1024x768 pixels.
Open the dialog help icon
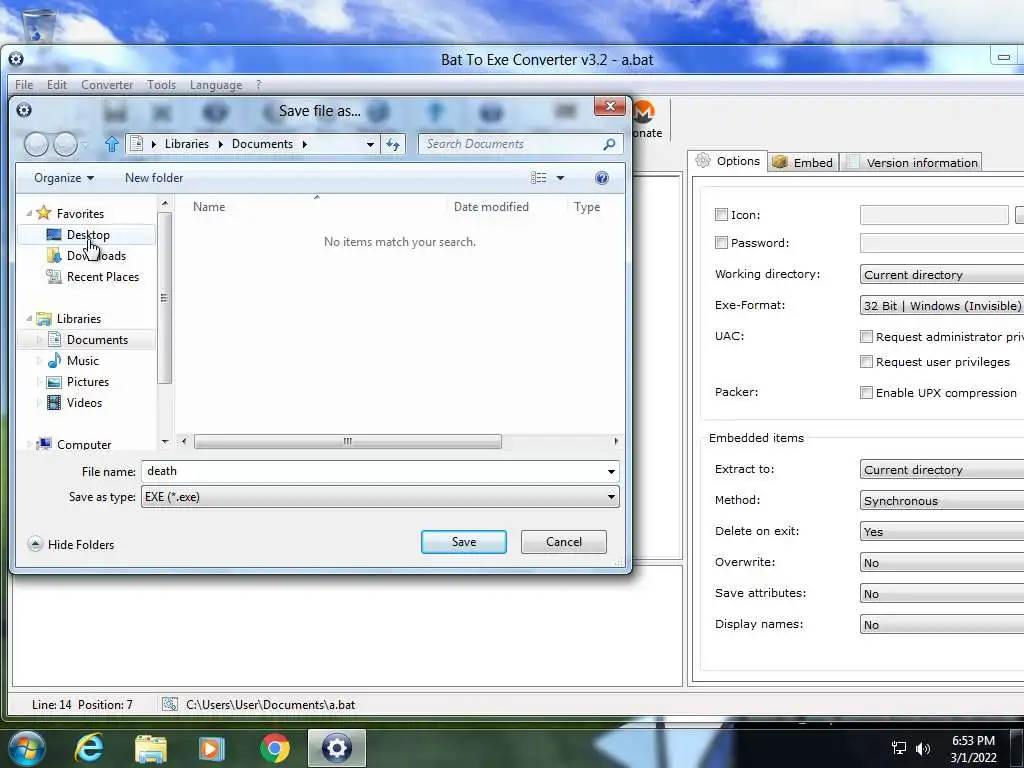pos(601,178)
